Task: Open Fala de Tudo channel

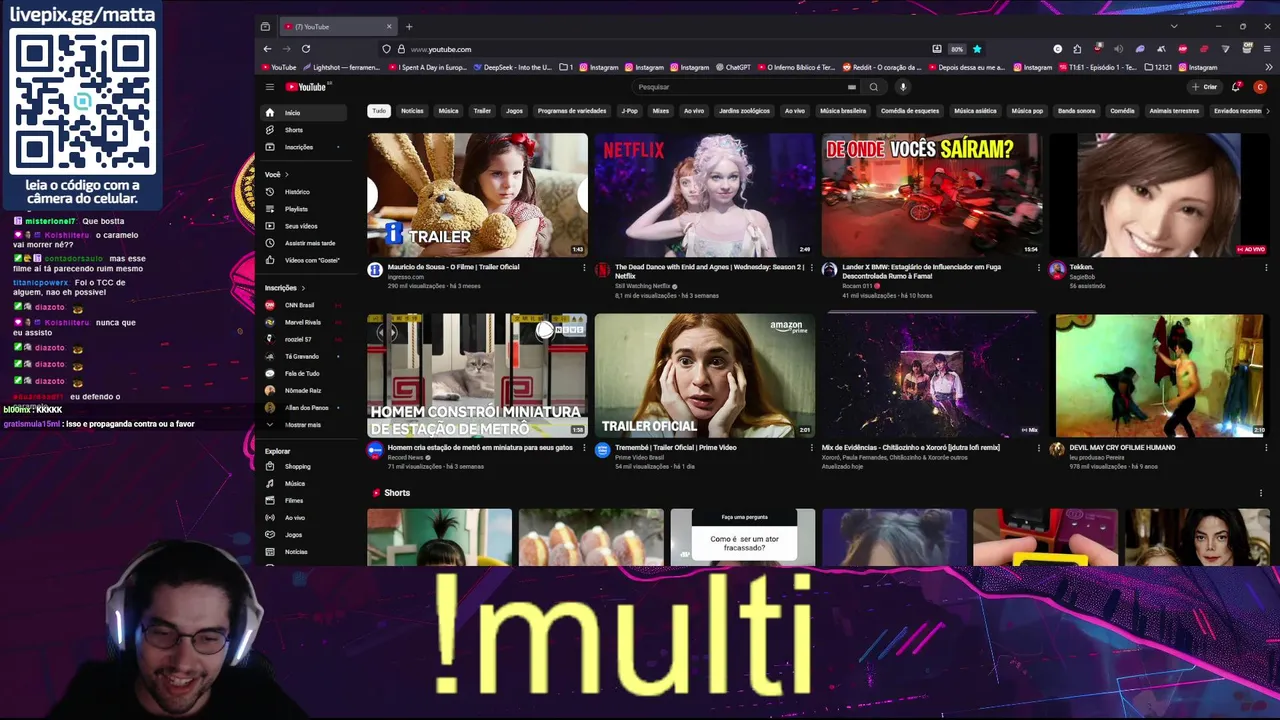Action: (x=304, y=373)
